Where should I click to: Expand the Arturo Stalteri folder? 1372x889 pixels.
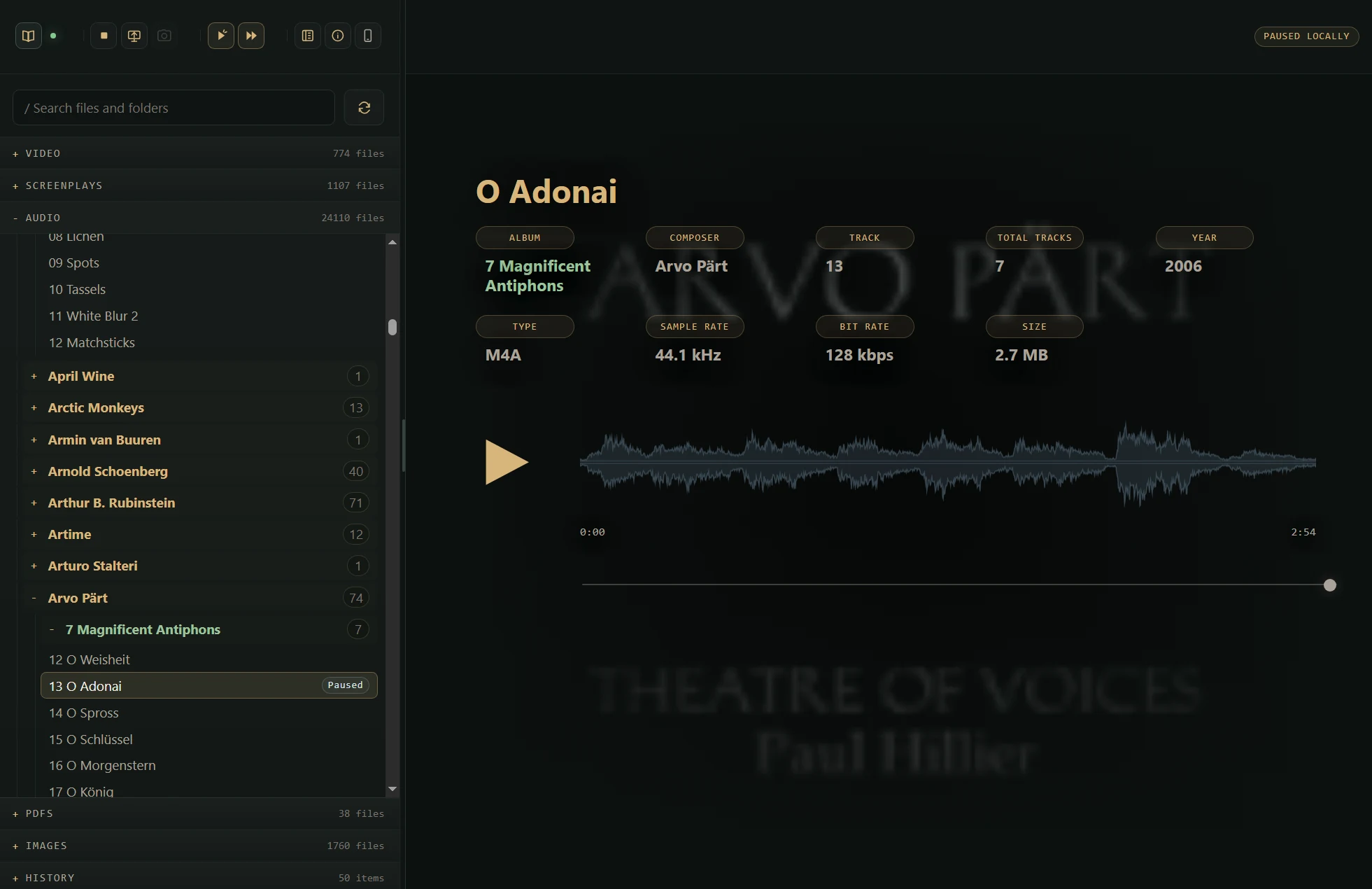199,566
